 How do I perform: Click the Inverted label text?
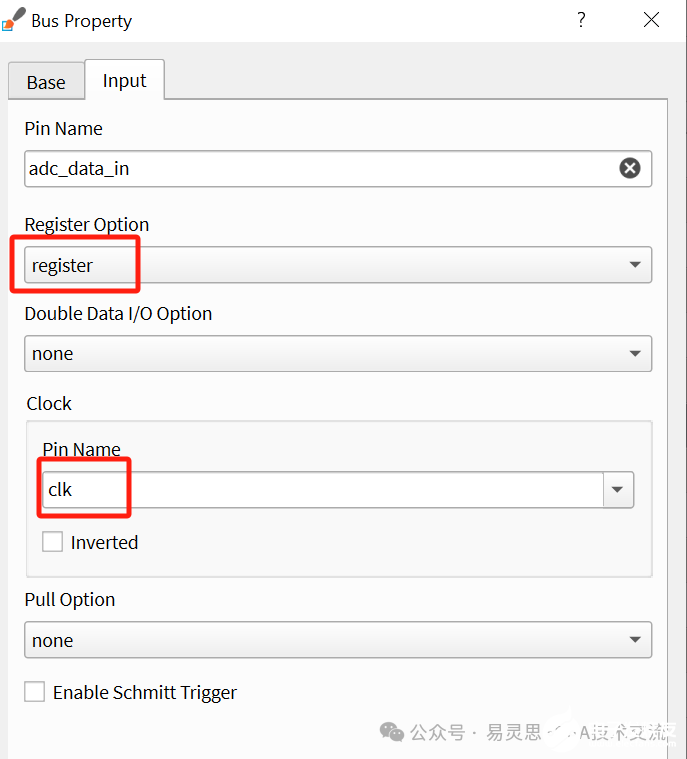pos(104,543)
